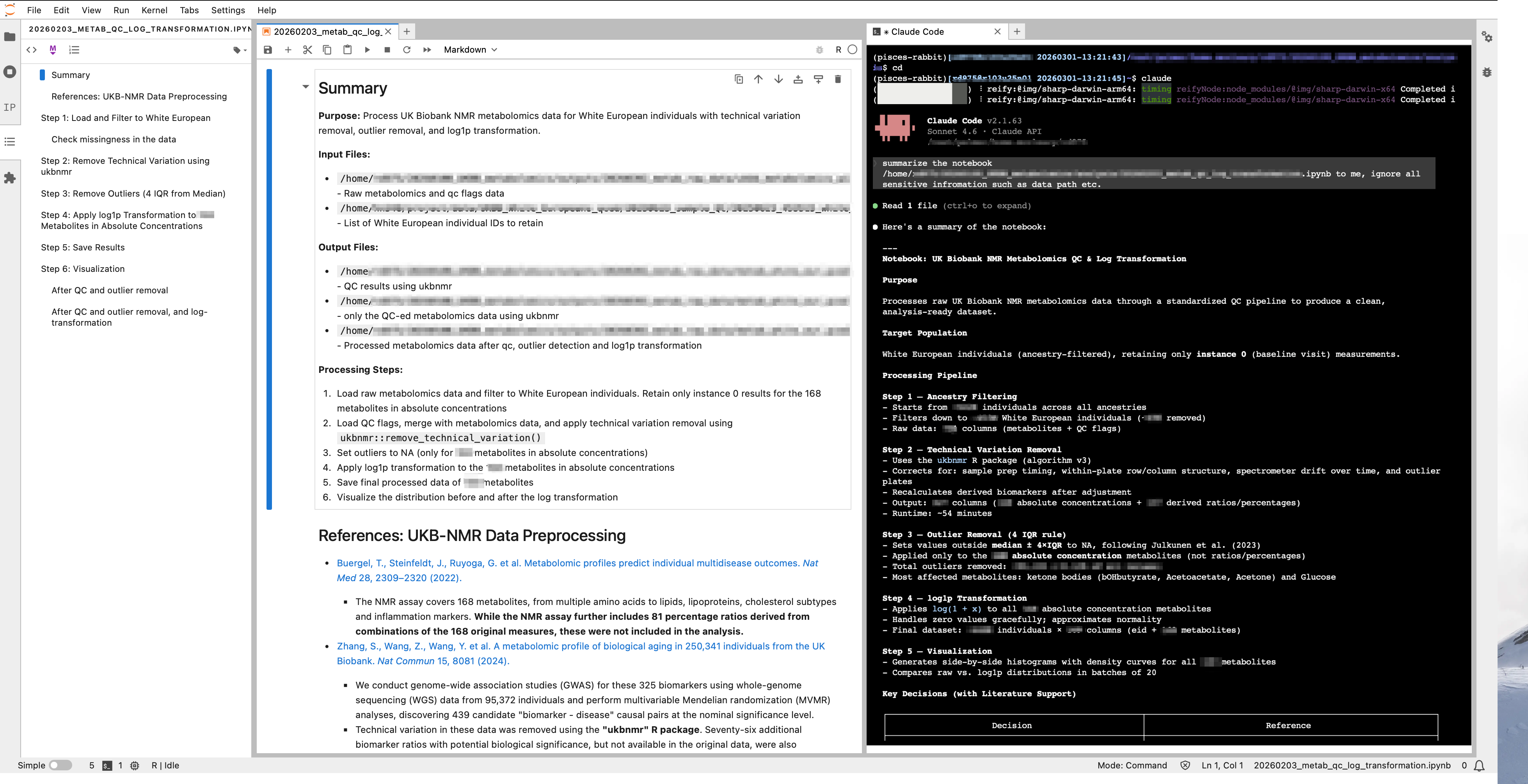The width and height of the screenshot is (1528, 784).
Task: Cut the selected cell with the scissors icon
Action: [307, 50]
